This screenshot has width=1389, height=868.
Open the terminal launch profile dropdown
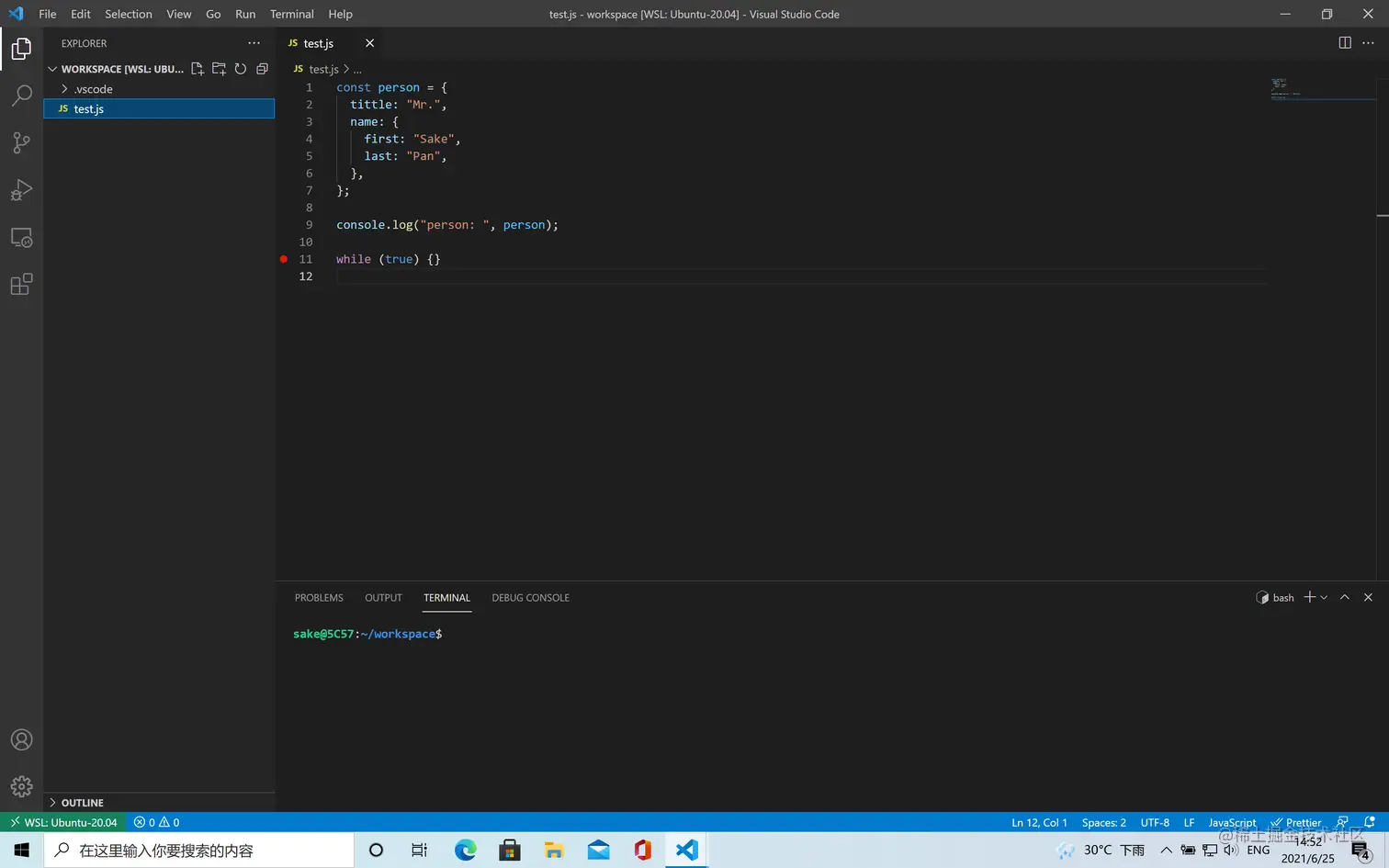click(1324, 597)
